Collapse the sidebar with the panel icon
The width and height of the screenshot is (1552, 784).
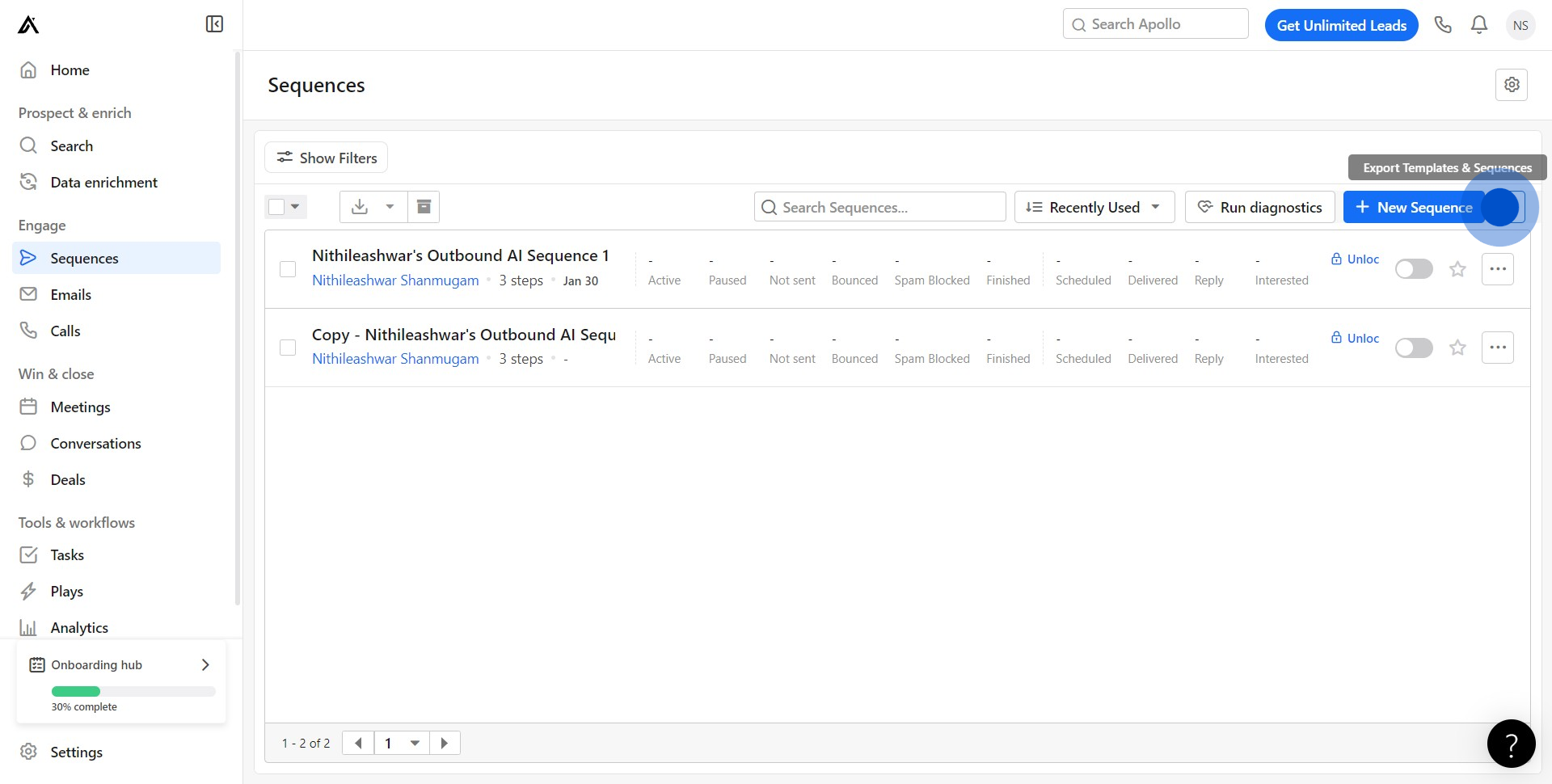coord(214,24)
